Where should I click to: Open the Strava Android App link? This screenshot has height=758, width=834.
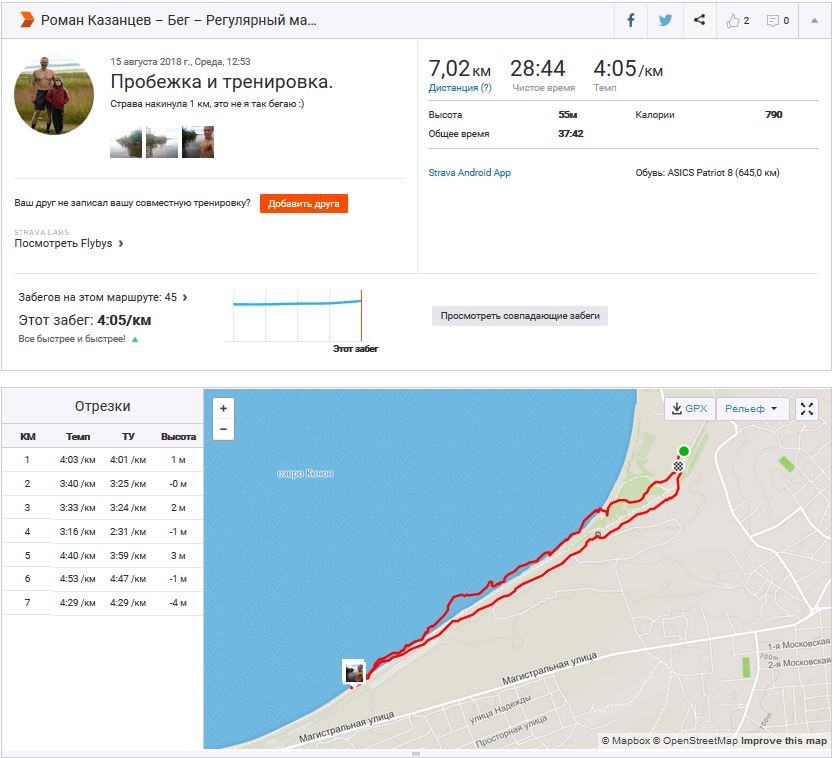pos(469,173)
